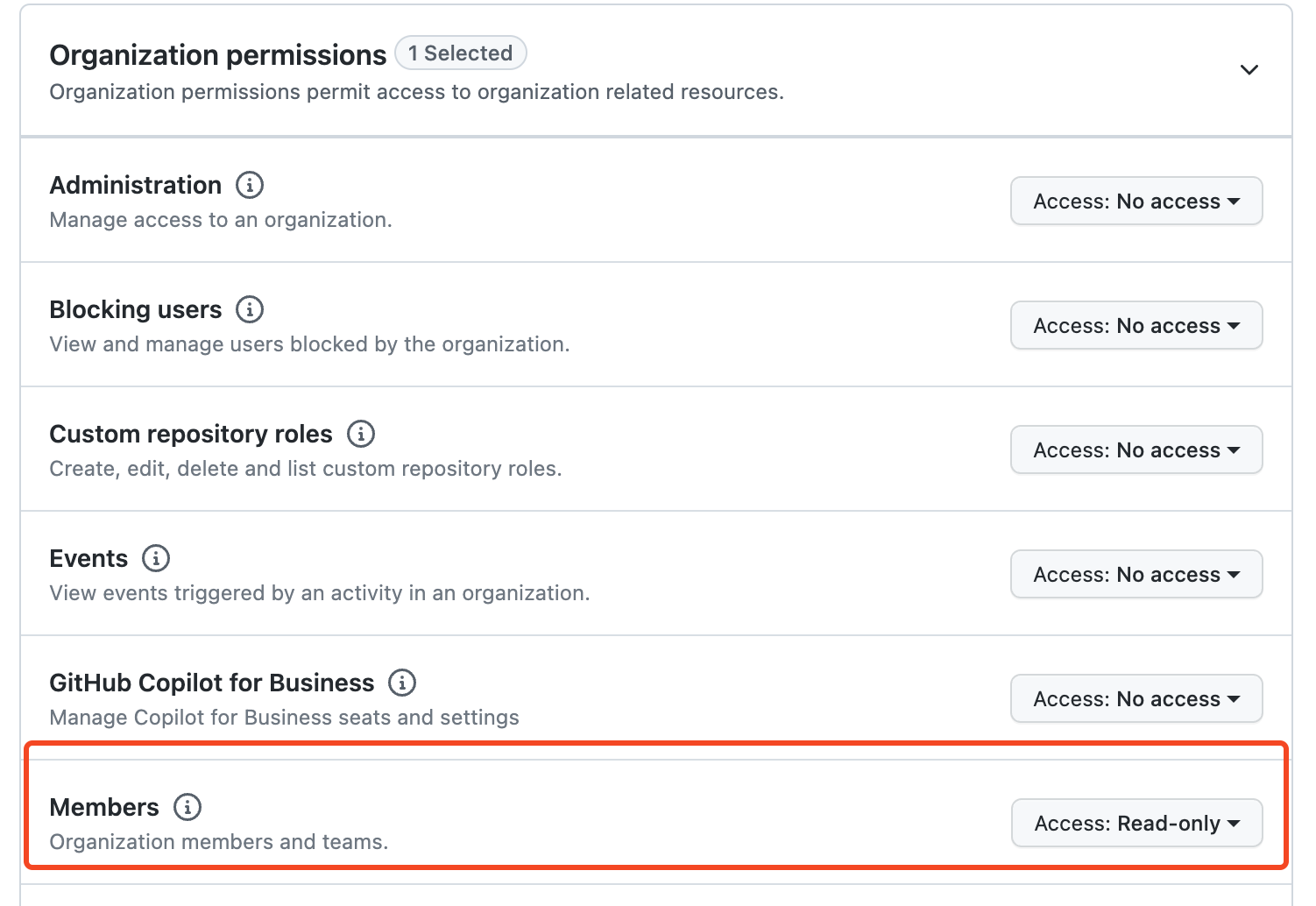Click the "1 Selected" badge
Viewport: 1316px width, 906px height.
coord(461,53)
